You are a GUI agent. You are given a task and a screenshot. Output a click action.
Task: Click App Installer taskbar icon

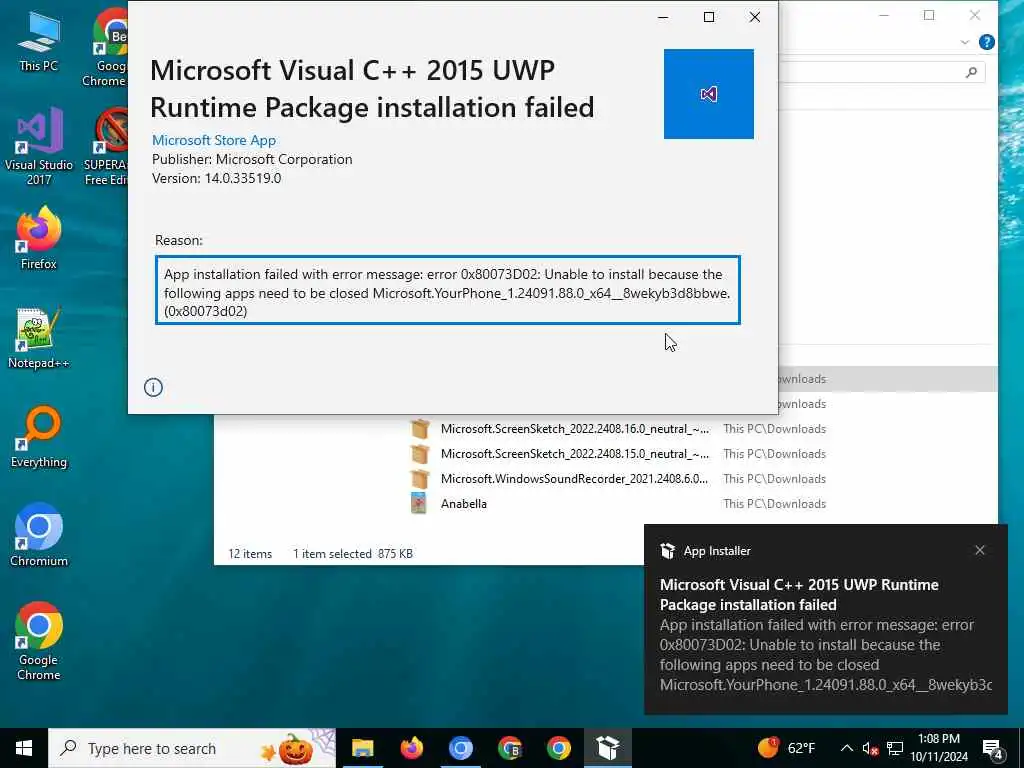click(x=607, y=748)
